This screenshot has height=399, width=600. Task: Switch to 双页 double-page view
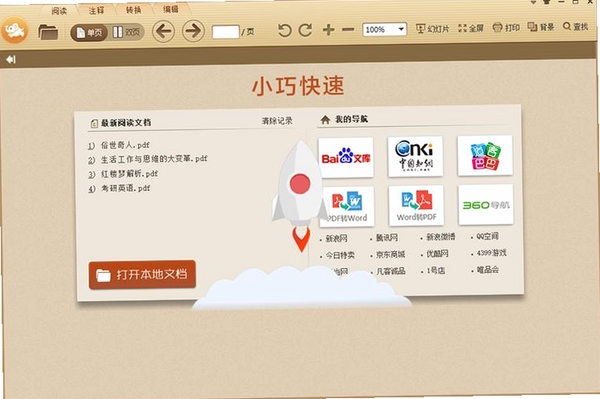coord(126,32)
